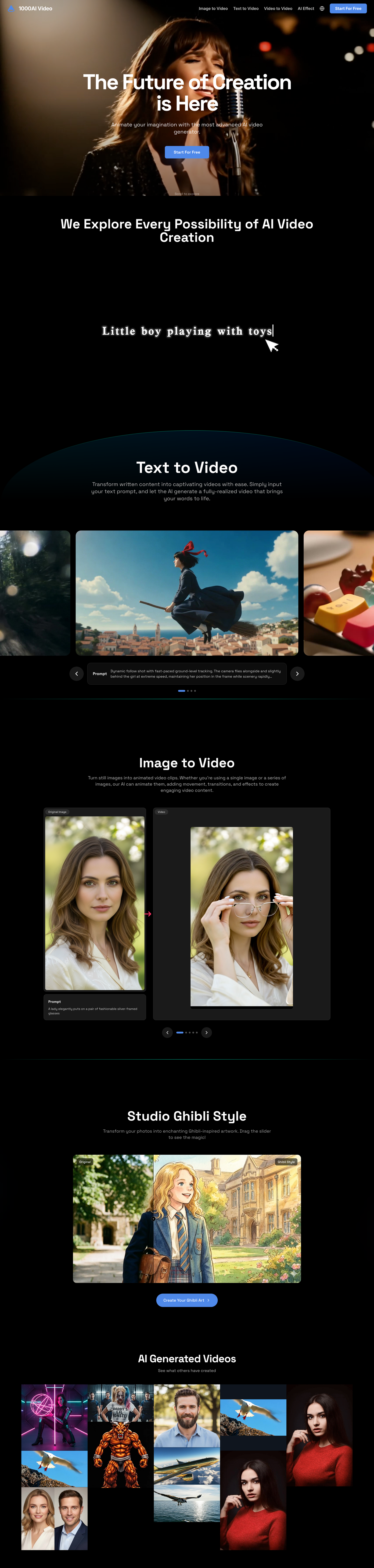This screenshot has height=1568, width=374.
Task: Go to previous Image to Video example
Action: click(x=168, y=1032)
